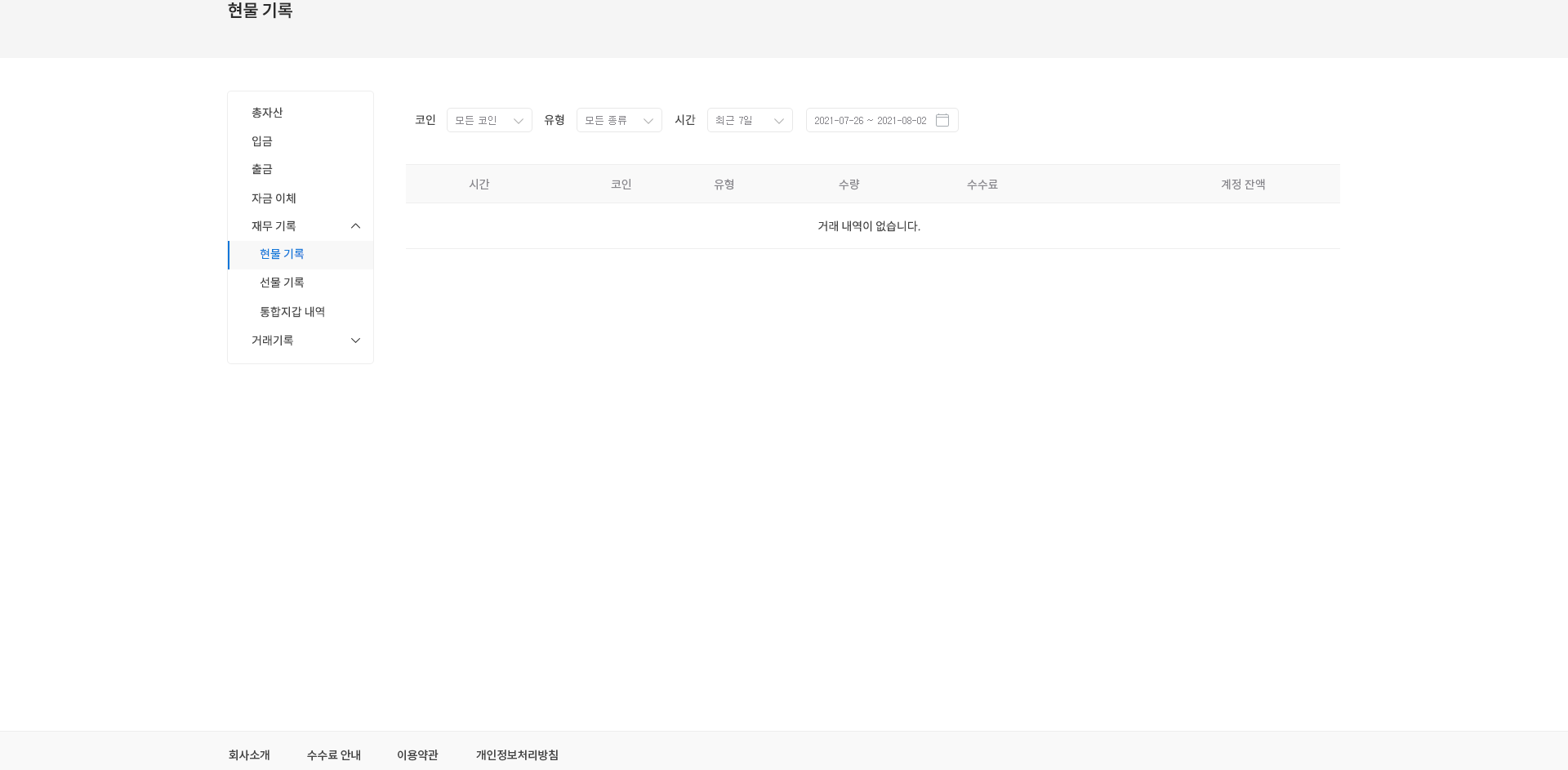This screenshot has height=770, width=1568.
Task: Click the 시간 column header
Action: pos(479,184)
